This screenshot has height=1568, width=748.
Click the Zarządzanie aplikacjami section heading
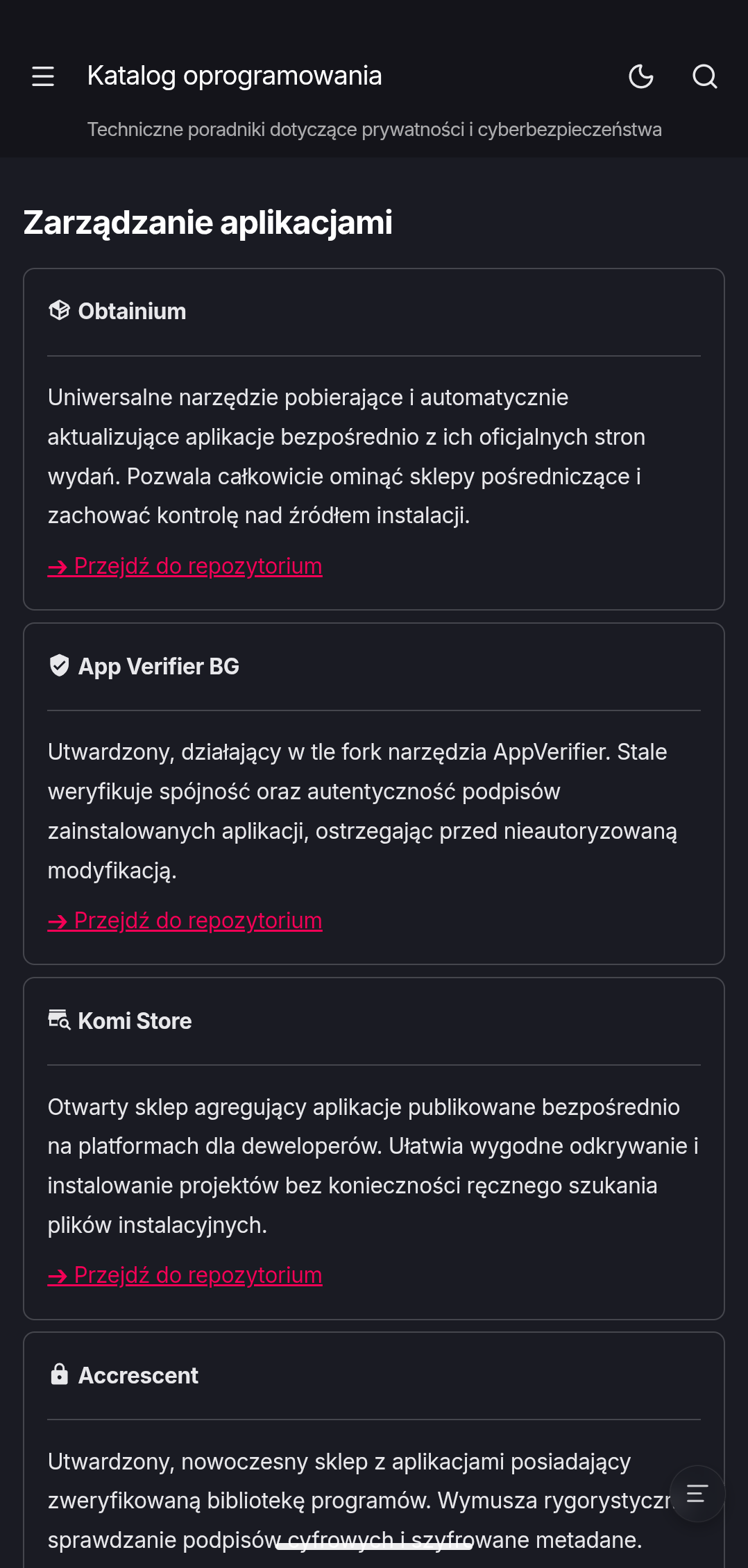tap(208, 223)
